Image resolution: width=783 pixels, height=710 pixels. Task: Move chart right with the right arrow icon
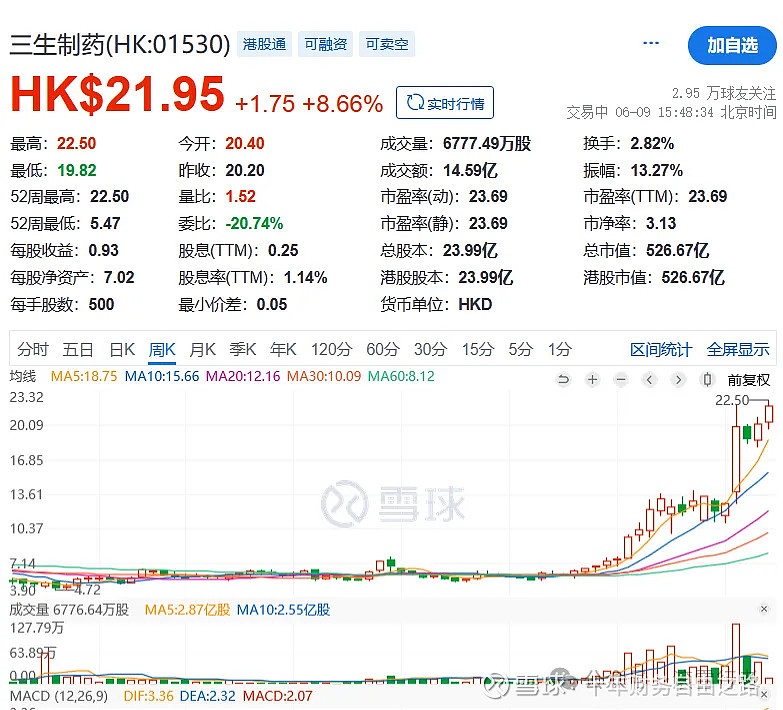(678, 380)
